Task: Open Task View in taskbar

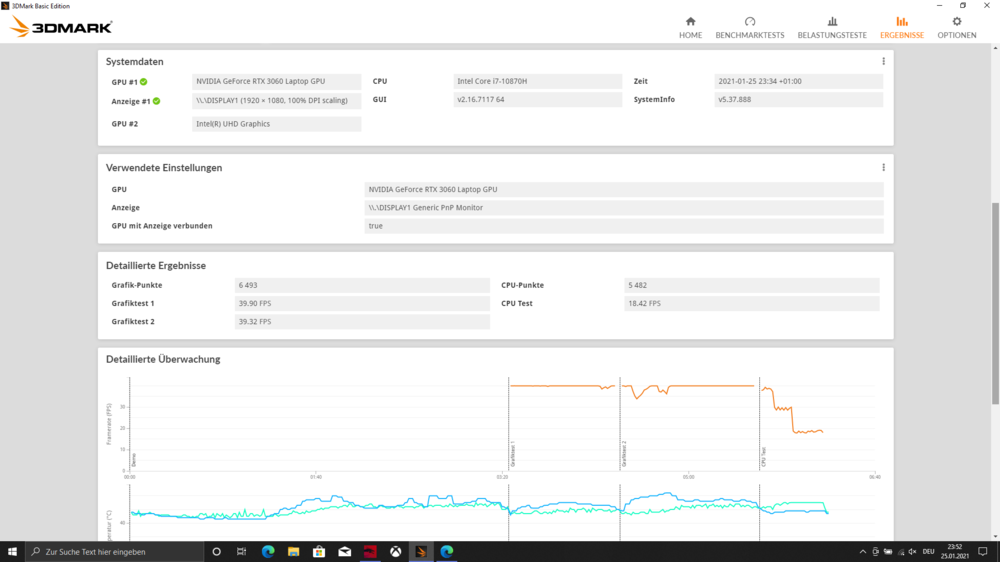Action: [x=242, y=551]
